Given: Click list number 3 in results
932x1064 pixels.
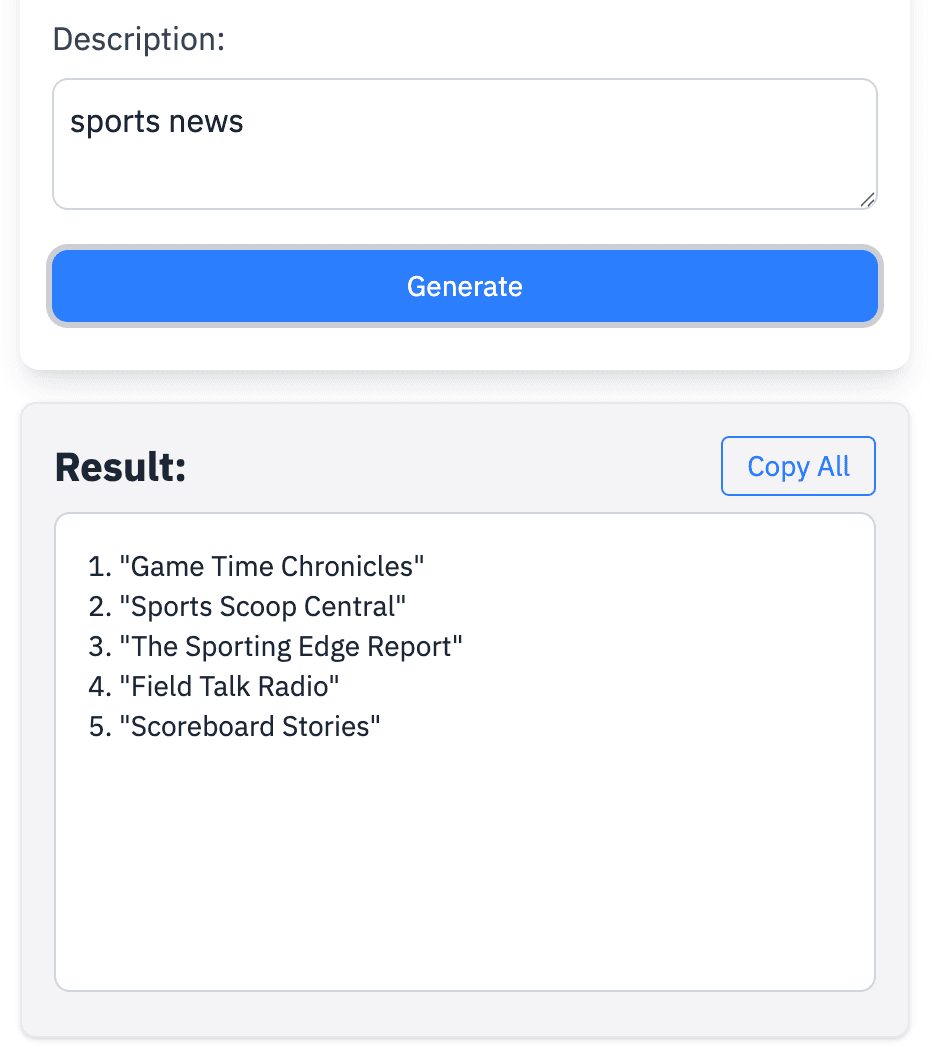Looking at the screenshot, I should click(100, 647).
